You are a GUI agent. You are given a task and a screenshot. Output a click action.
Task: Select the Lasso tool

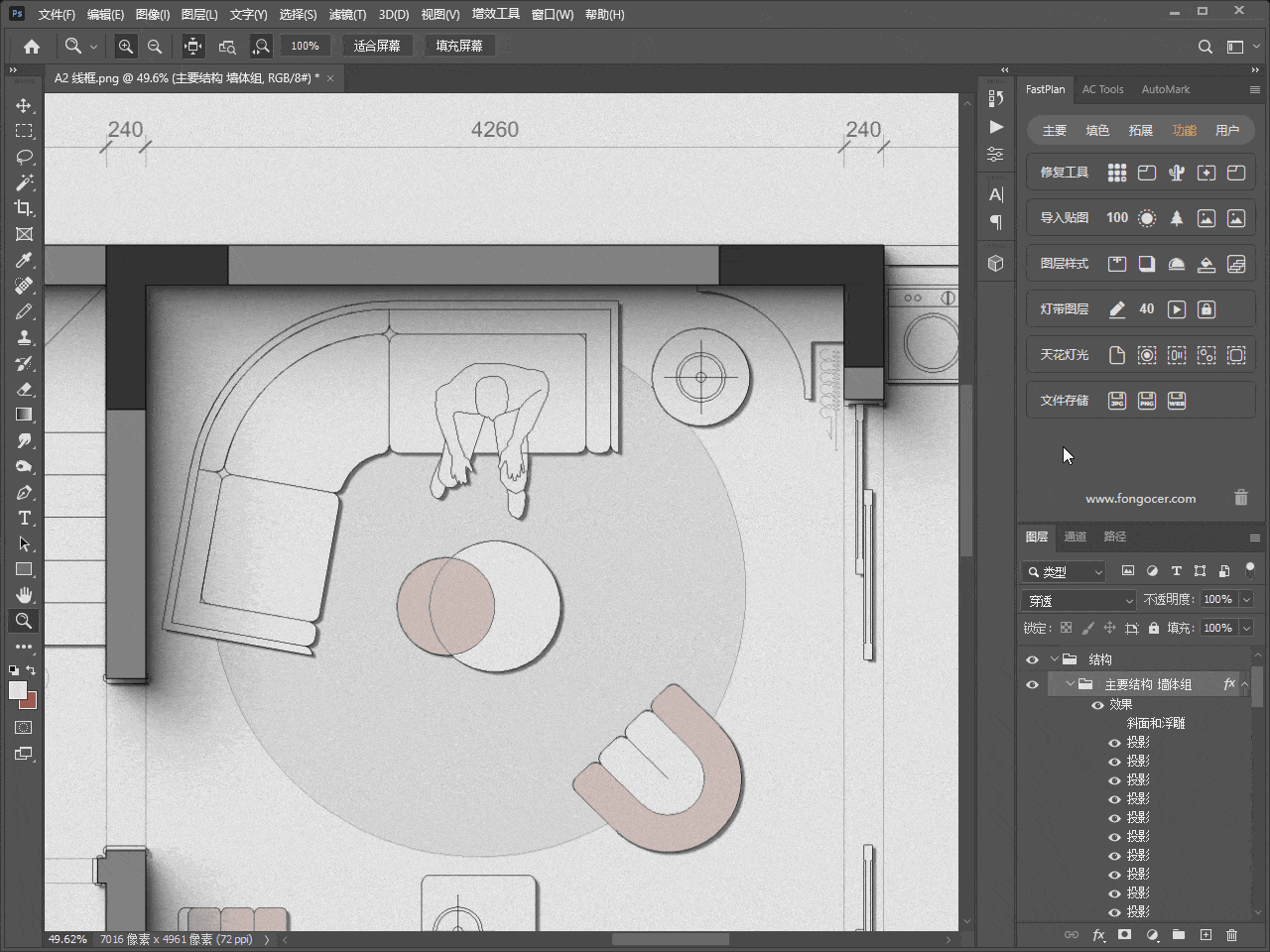pyautogui.click(x=24, y=157)
